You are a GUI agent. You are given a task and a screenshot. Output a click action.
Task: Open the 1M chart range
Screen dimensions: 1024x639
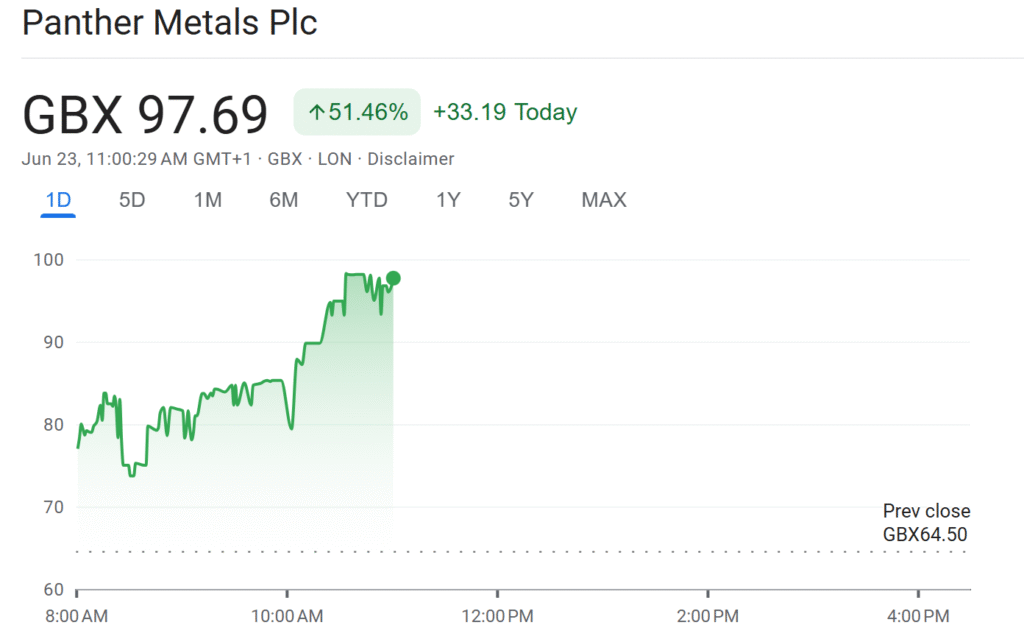207,200
